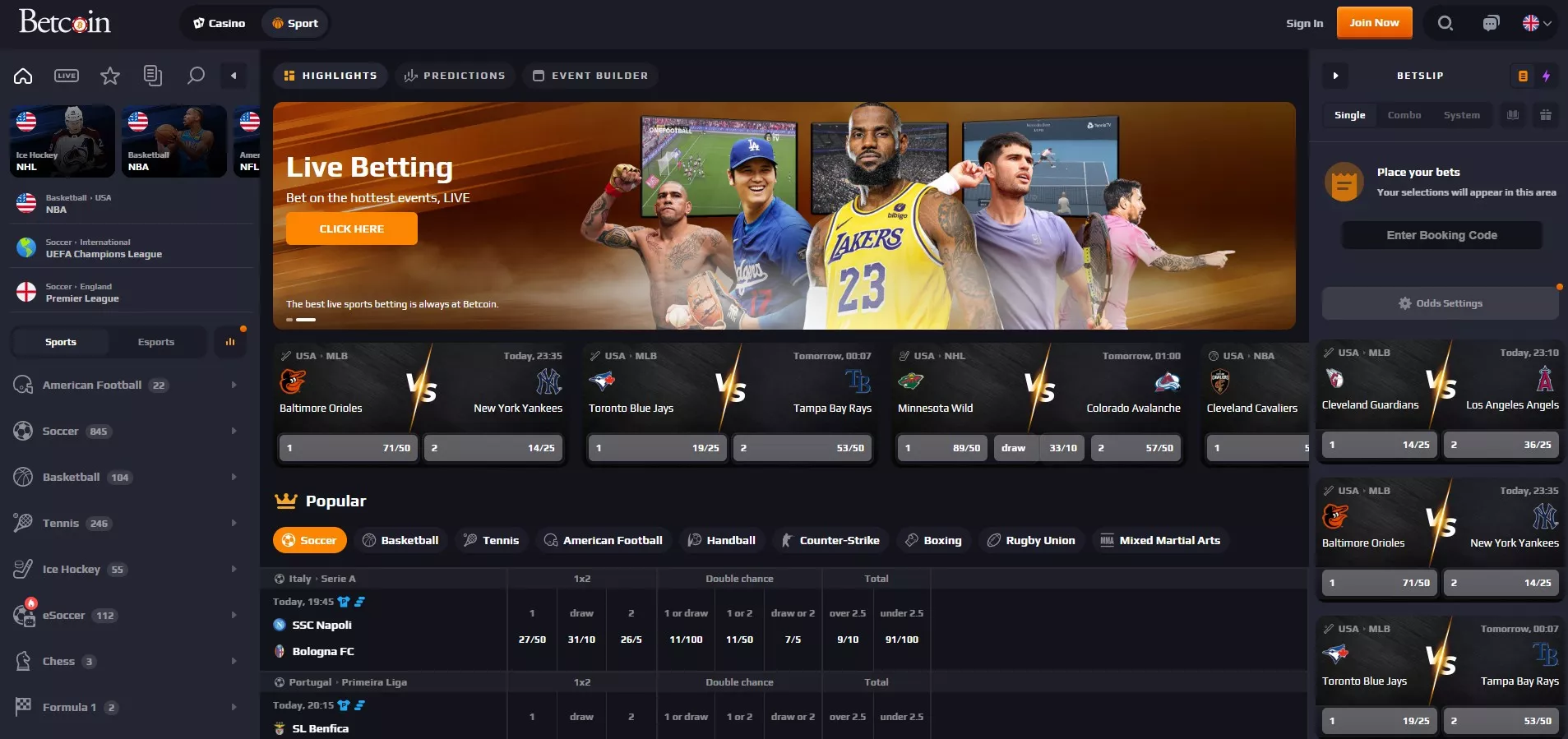Screen dimensions: 1568x739
Task: Switch to Esports tab
Action: tap(156, 342)
